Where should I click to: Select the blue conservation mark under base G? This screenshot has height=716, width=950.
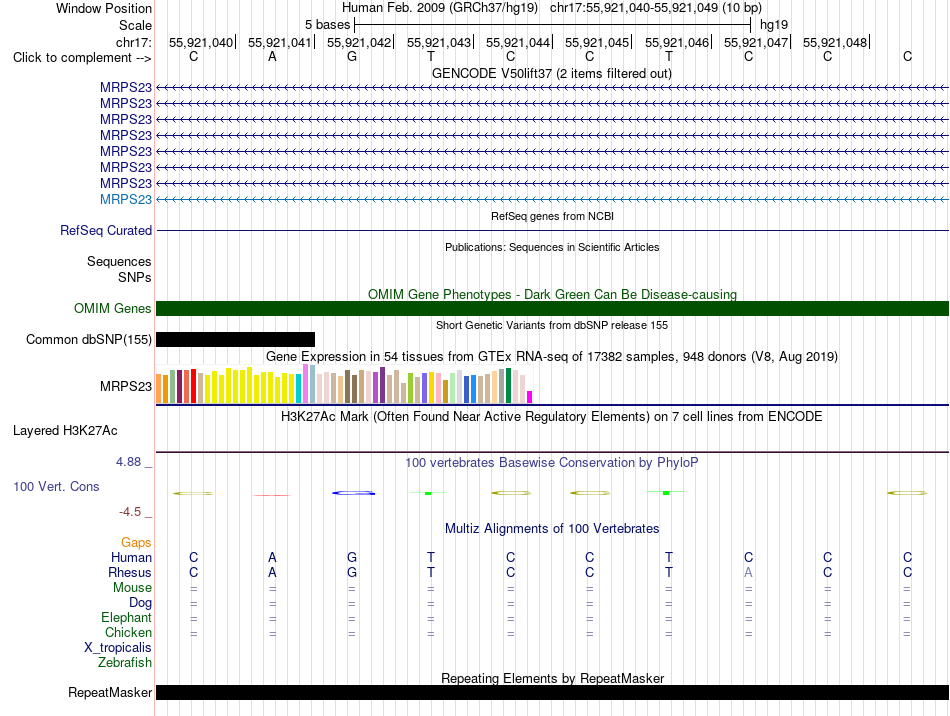354,493
